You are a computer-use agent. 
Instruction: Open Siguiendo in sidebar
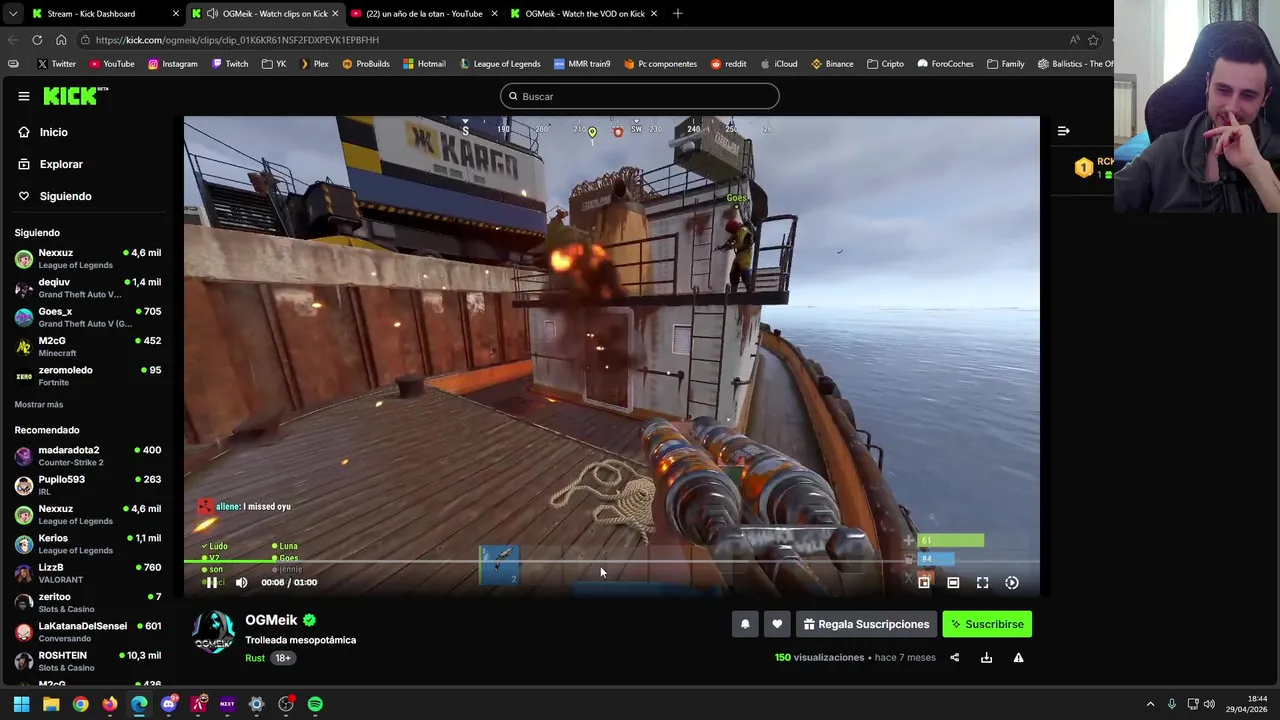[65, 196]
